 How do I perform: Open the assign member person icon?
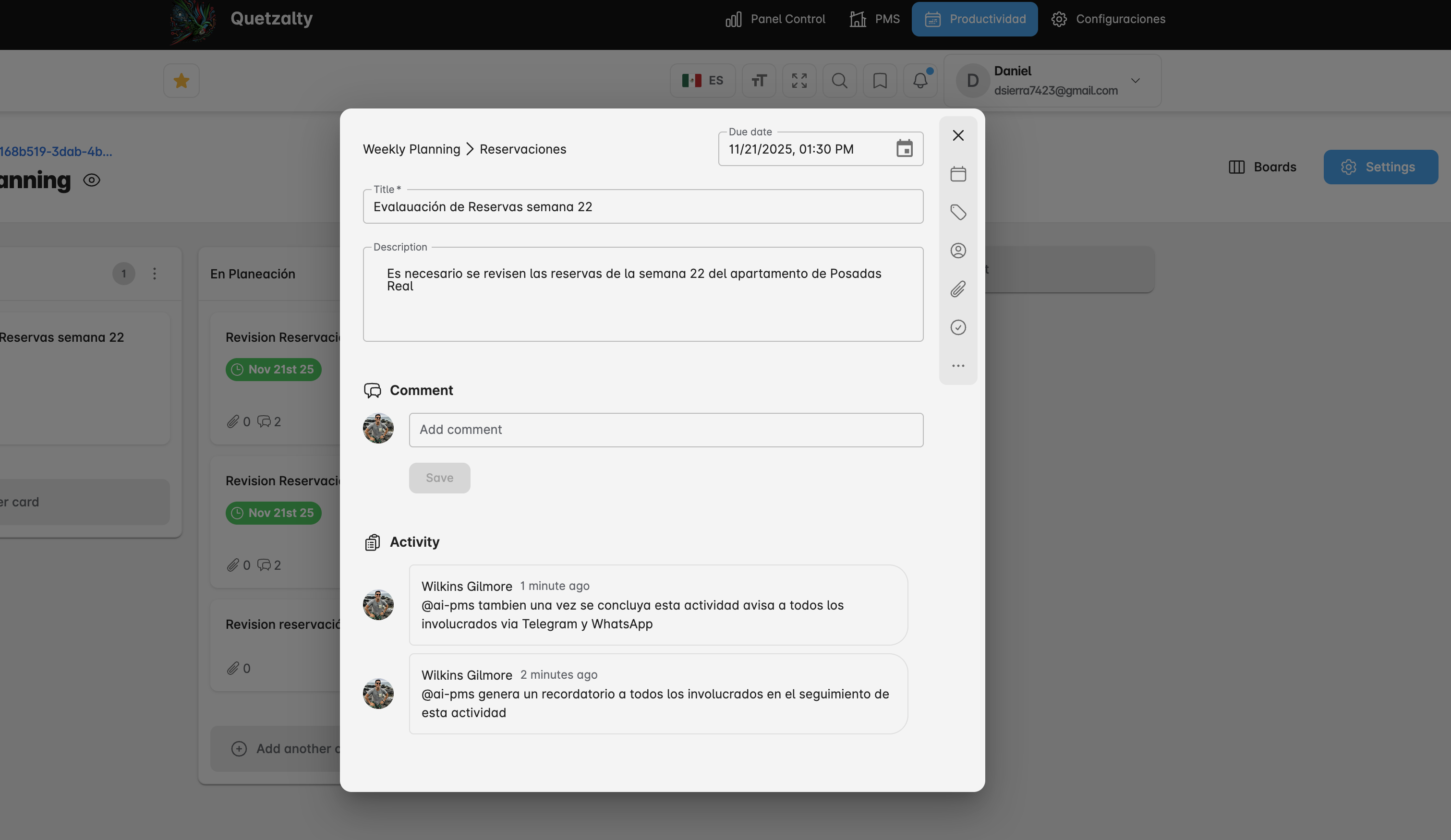(957, 251)
